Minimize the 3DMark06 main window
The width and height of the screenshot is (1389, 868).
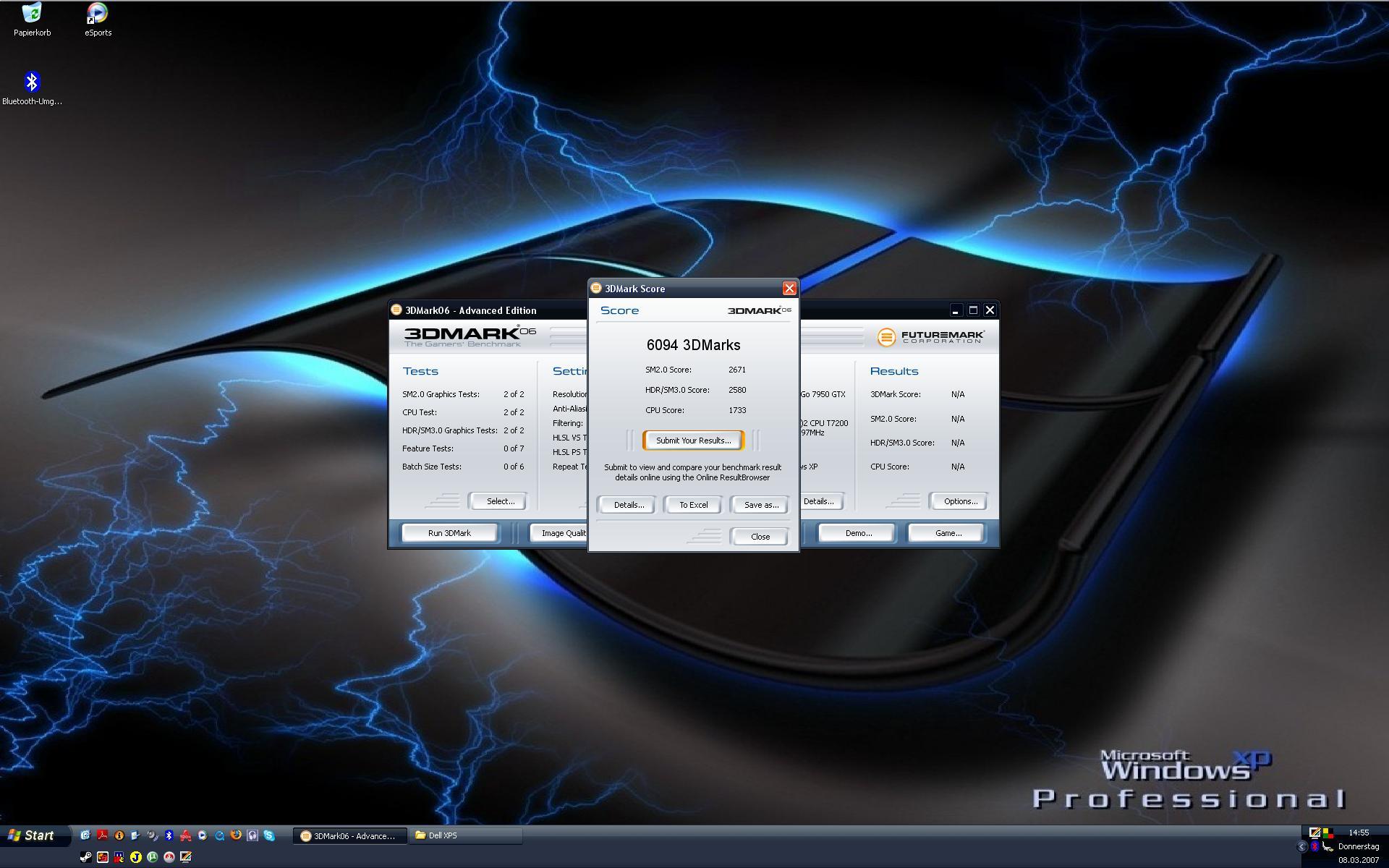pos(956,310)
